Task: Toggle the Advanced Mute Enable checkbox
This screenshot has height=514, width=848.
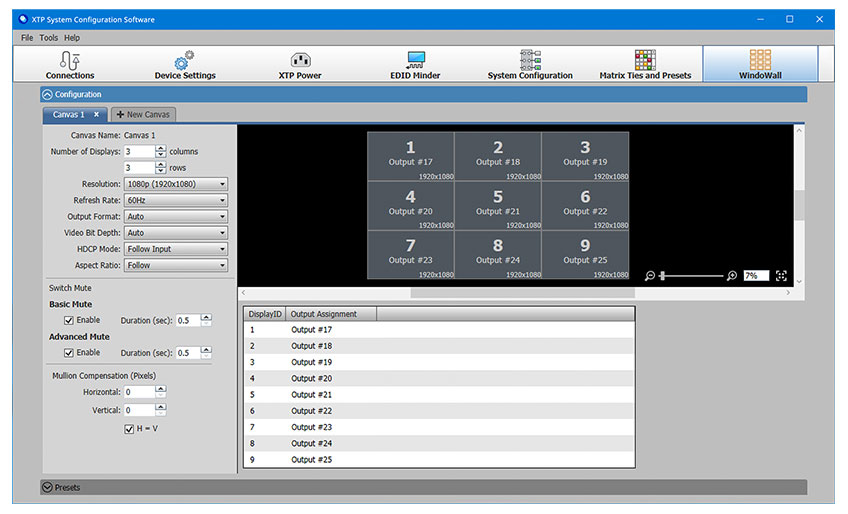Action: click(x=69, y=353)
